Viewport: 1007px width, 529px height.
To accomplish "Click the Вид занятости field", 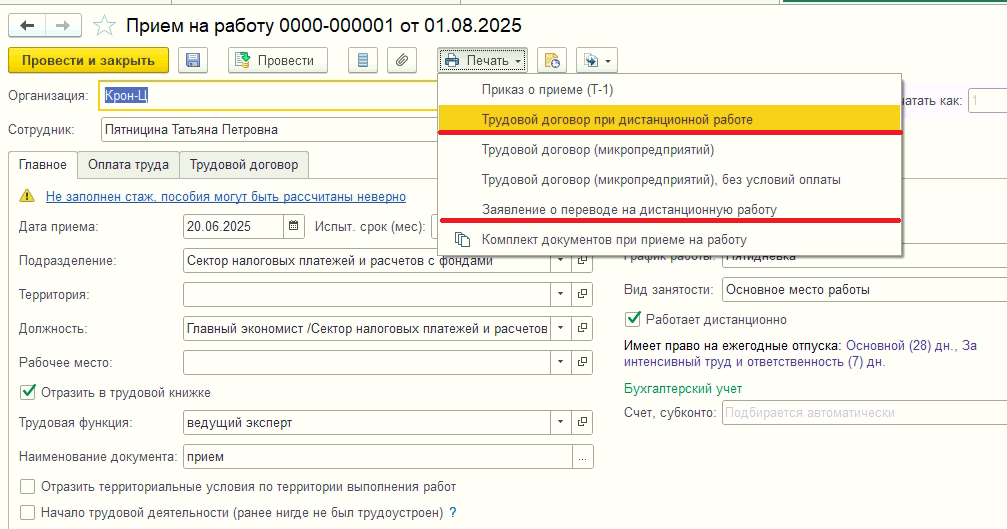I will click(x=864, y=290).
